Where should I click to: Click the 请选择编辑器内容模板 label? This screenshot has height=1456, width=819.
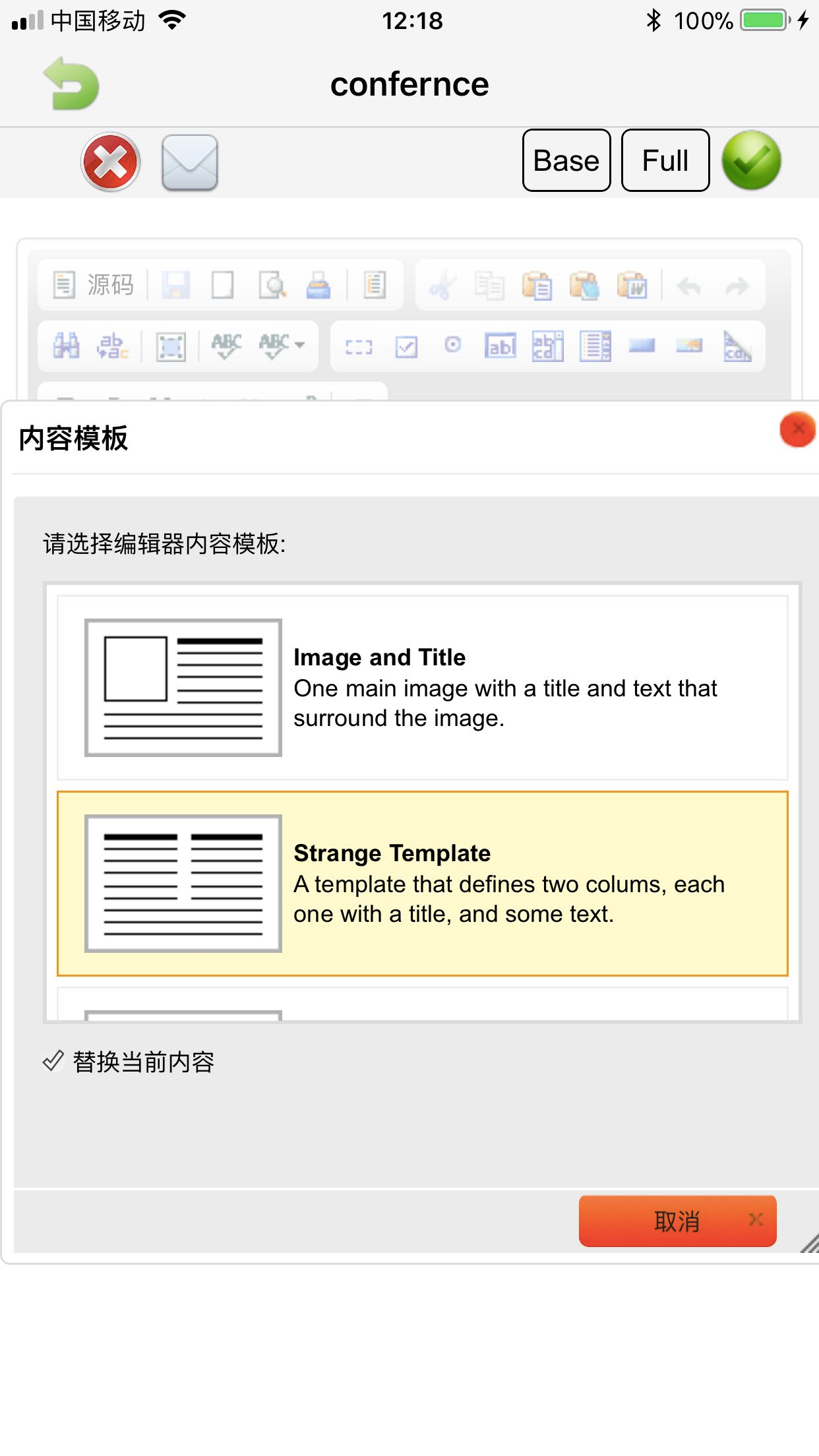(164, 544)
